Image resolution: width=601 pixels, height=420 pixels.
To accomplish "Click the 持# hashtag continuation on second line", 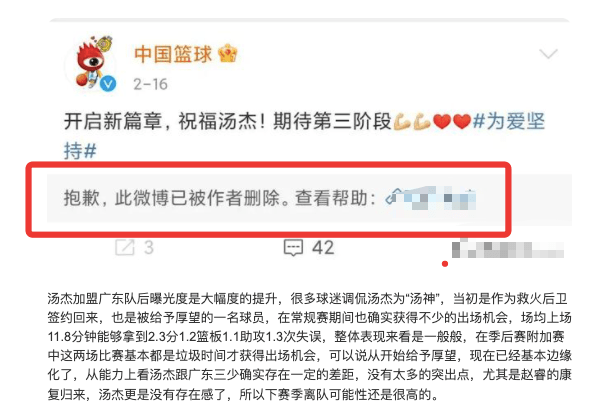I will click(x=80, y=151).
